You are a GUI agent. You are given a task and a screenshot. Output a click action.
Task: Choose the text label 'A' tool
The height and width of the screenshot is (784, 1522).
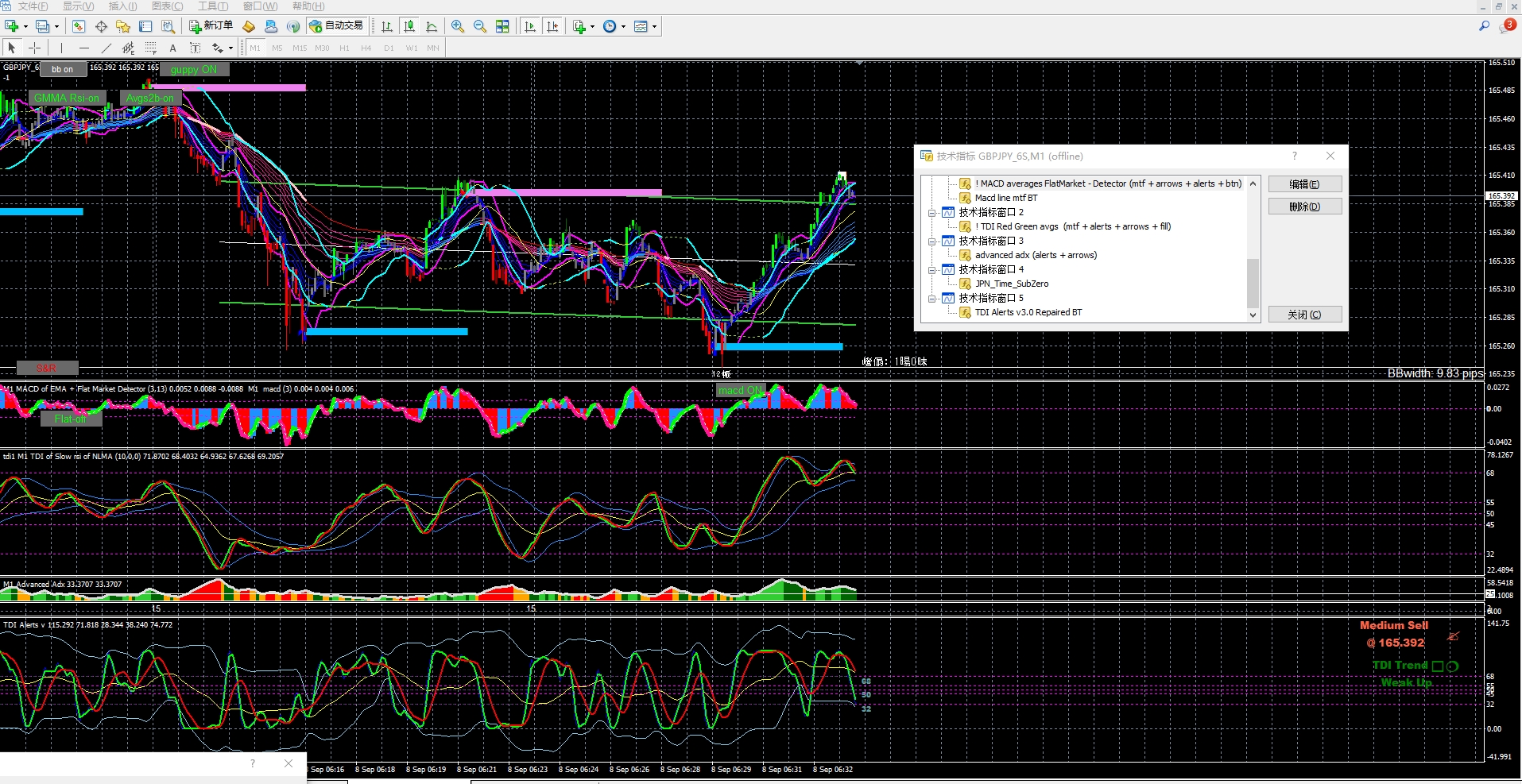(x=172, y=48)
